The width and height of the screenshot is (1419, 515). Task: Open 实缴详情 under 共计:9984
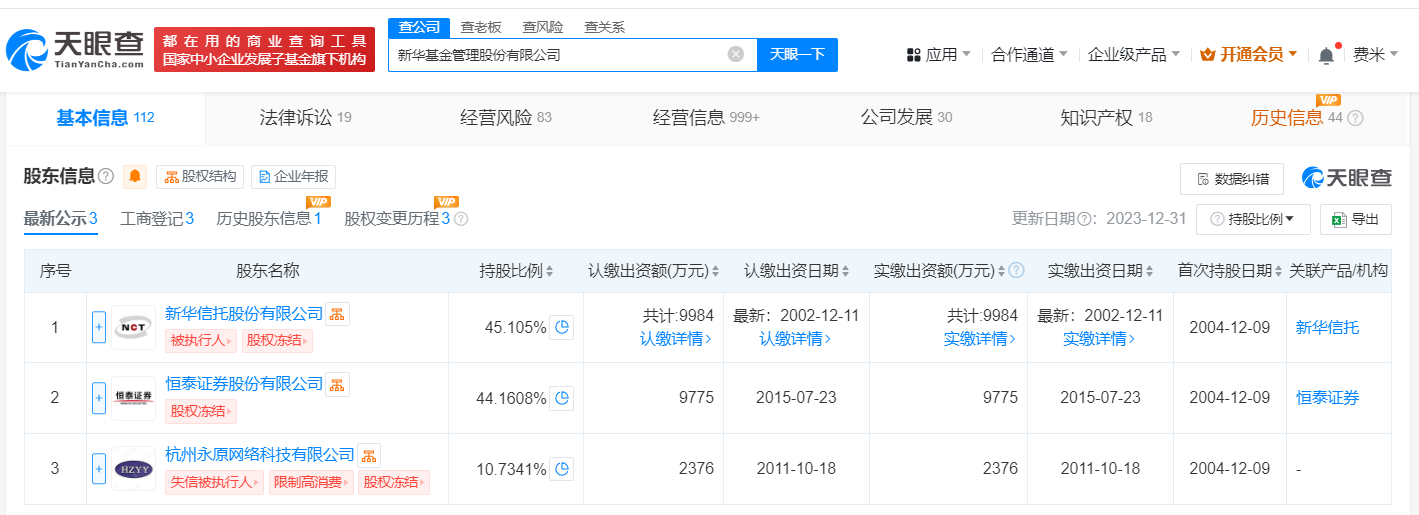(x=979, y=339)
